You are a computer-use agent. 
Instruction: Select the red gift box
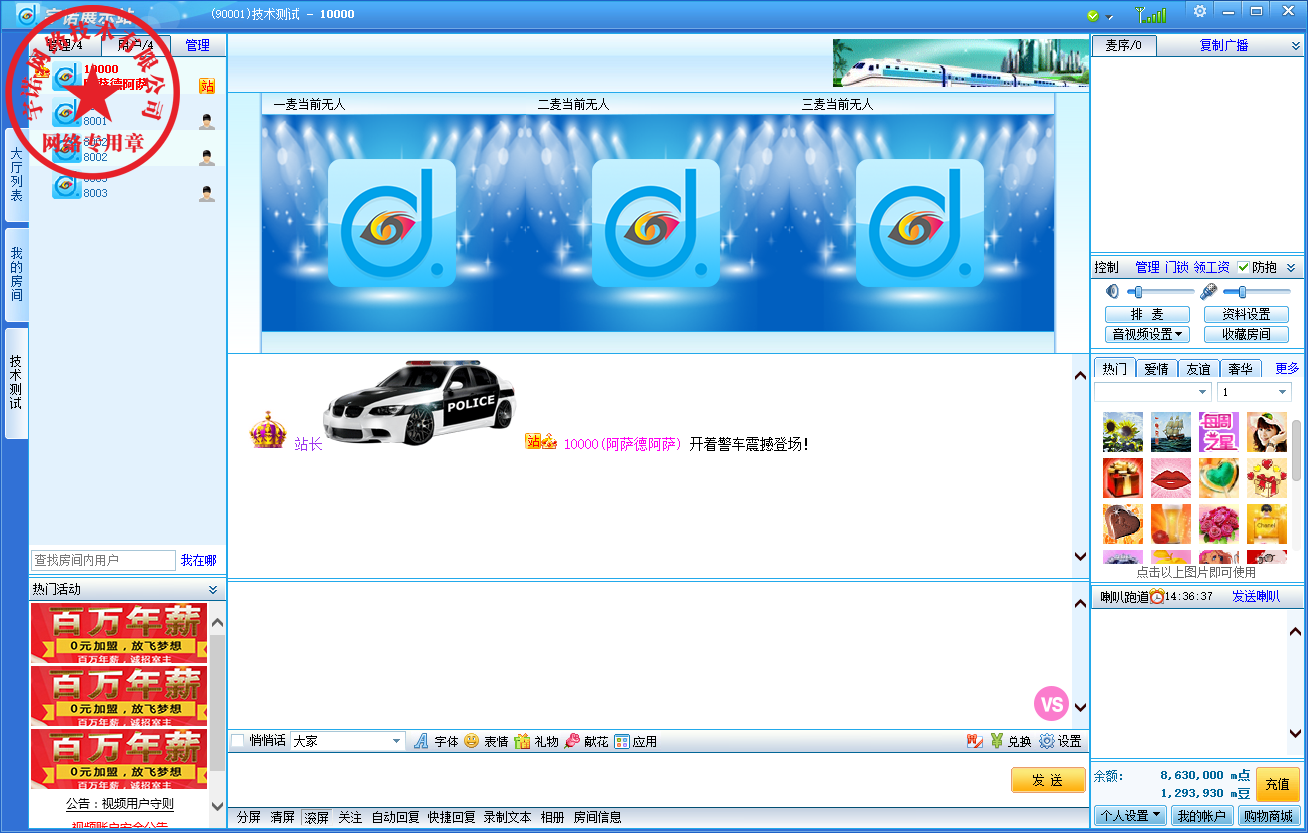click(x=1123, y=478)
